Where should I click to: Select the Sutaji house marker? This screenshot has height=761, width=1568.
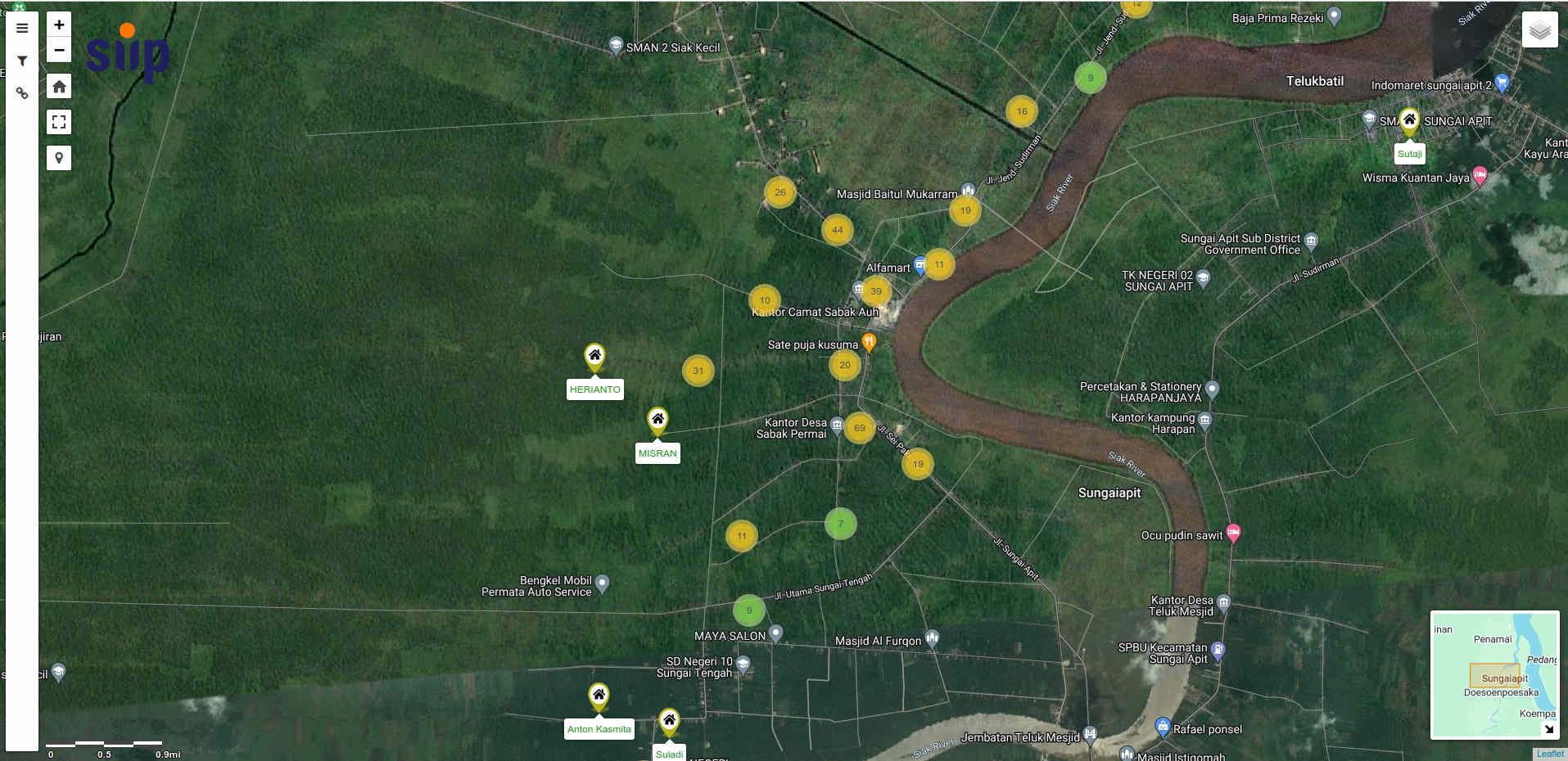click(x=1409, y=121)
